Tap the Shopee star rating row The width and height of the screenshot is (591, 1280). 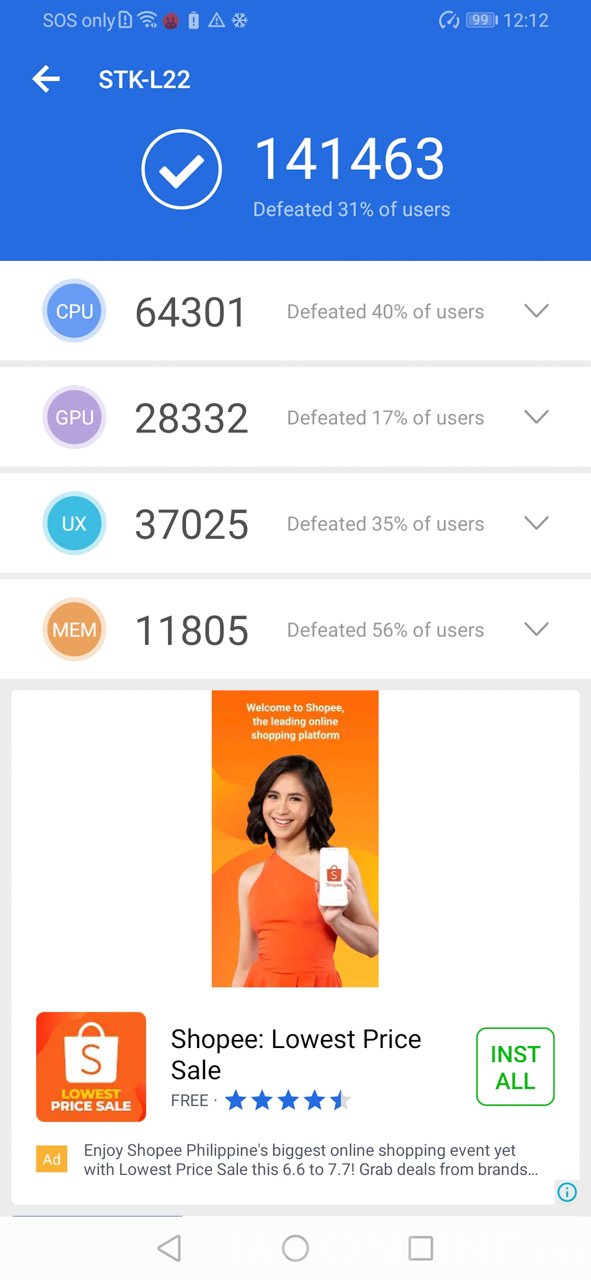pyautogui.click(x=288, y=1101)
